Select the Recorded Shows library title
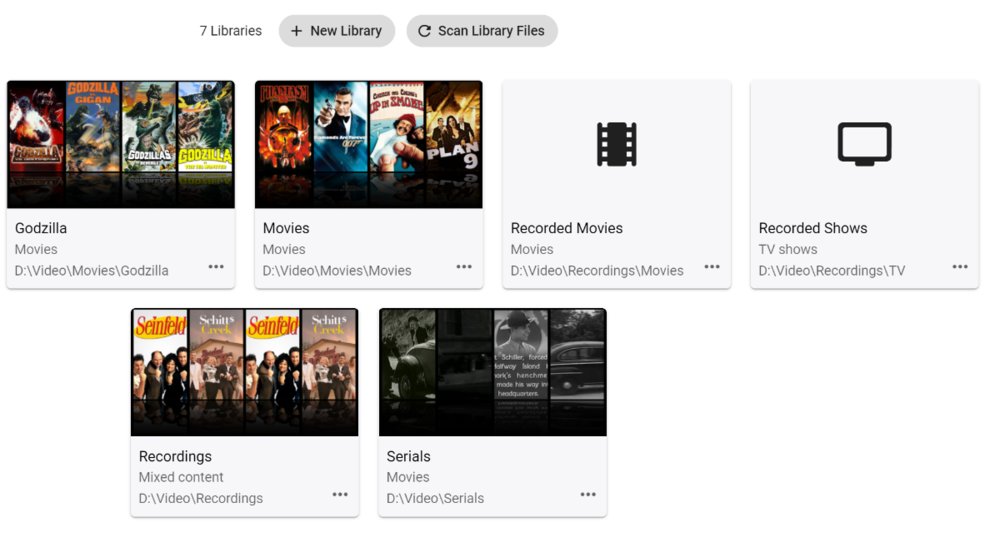 click(x=813, y=228)
